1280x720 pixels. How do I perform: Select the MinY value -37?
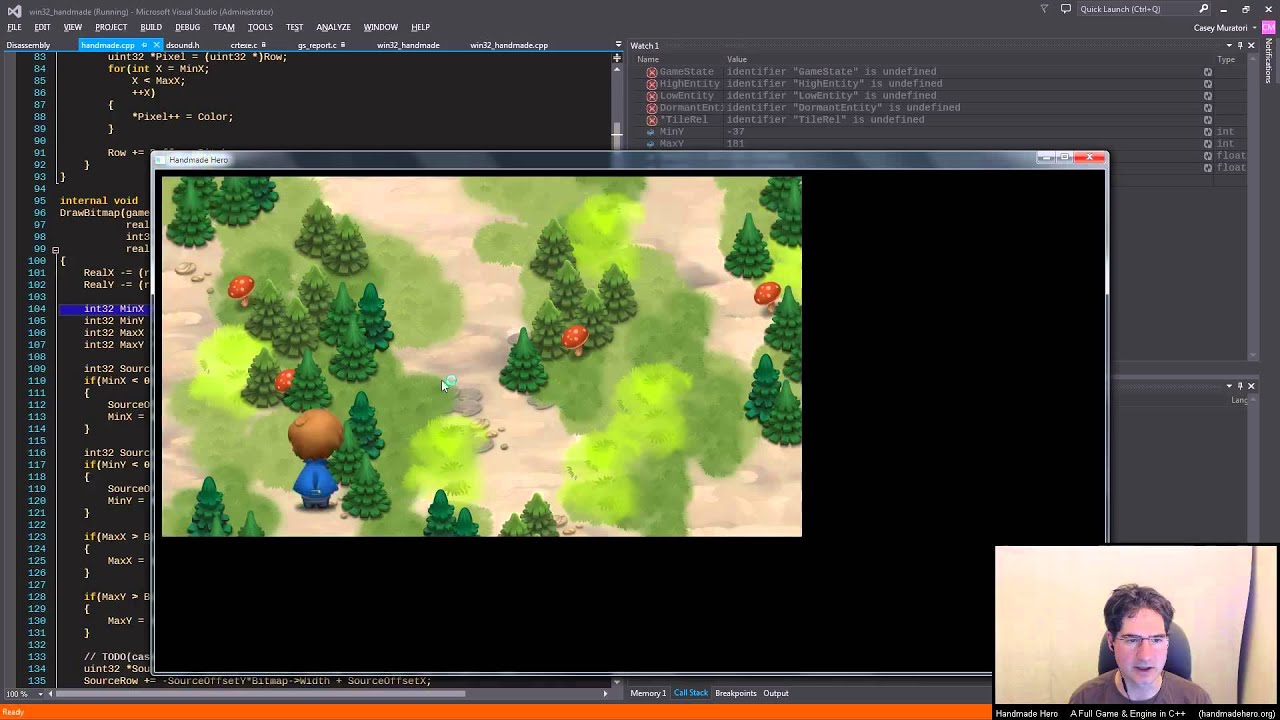(x=736, y=132)
